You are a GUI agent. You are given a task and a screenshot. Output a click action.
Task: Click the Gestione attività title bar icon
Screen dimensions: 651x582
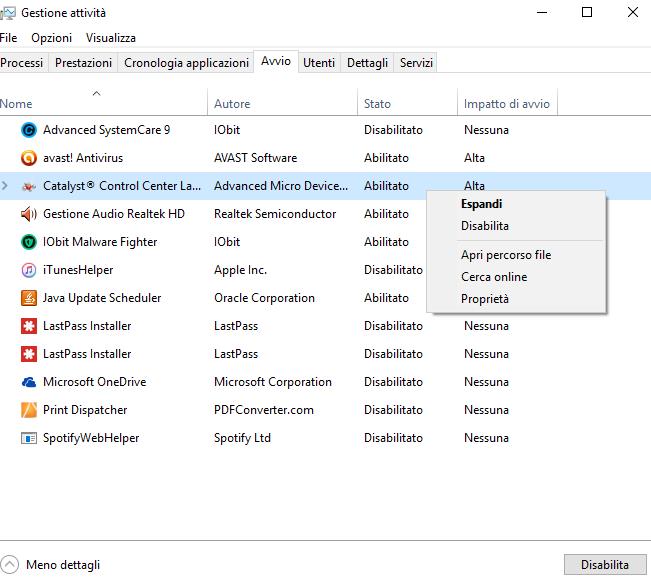8,13
